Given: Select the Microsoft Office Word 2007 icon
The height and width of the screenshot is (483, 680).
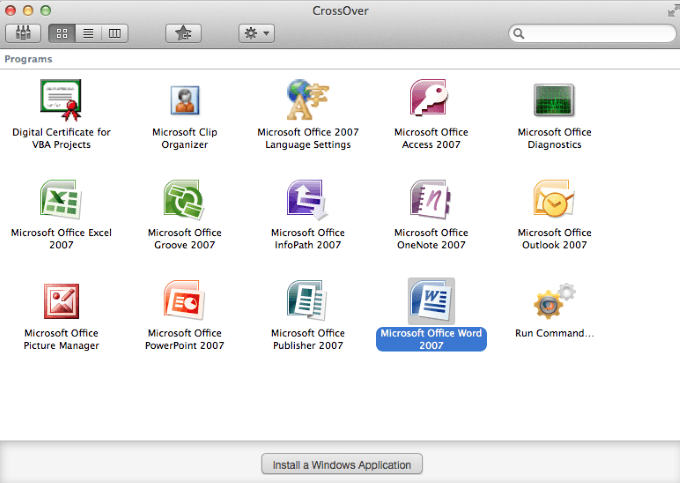Looking at the screenshot, I should tap(431, 301).
